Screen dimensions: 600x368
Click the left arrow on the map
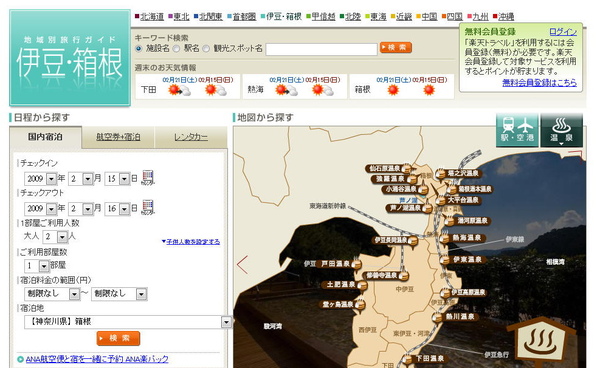(242, 264)
